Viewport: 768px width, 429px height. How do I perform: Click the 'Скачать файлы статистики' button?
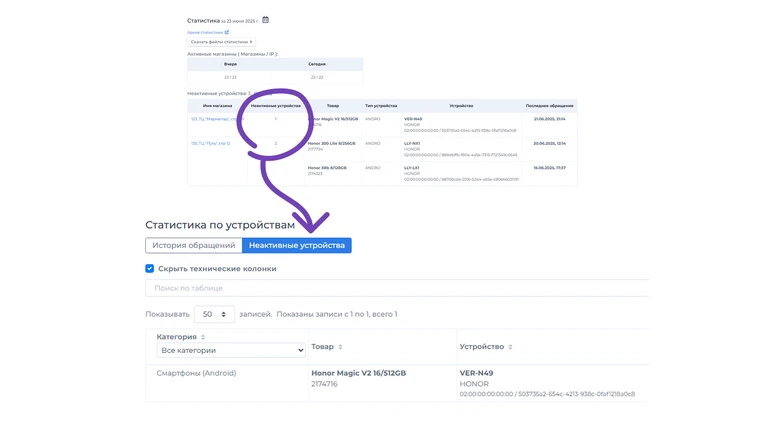(221, 42)
